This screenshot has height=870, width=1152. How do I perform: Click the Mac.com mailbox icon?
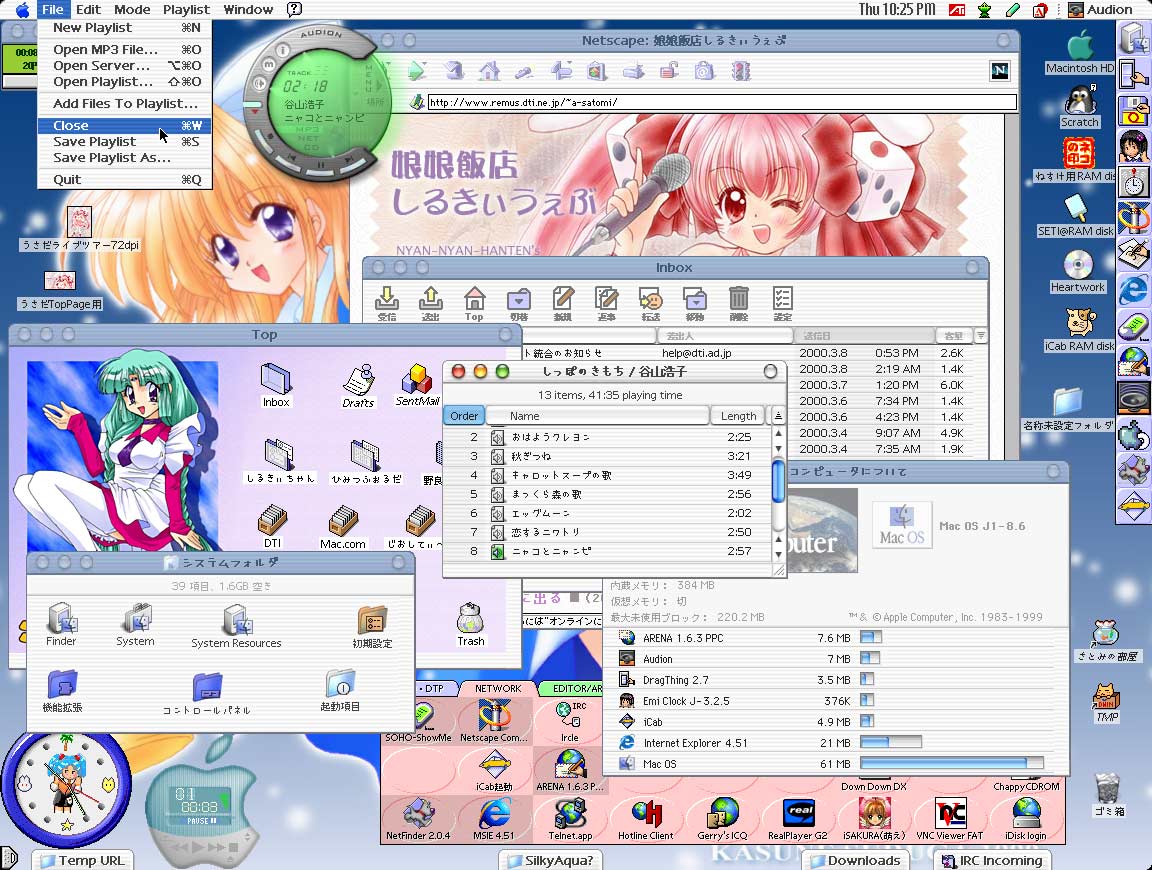tap(342, 521)
